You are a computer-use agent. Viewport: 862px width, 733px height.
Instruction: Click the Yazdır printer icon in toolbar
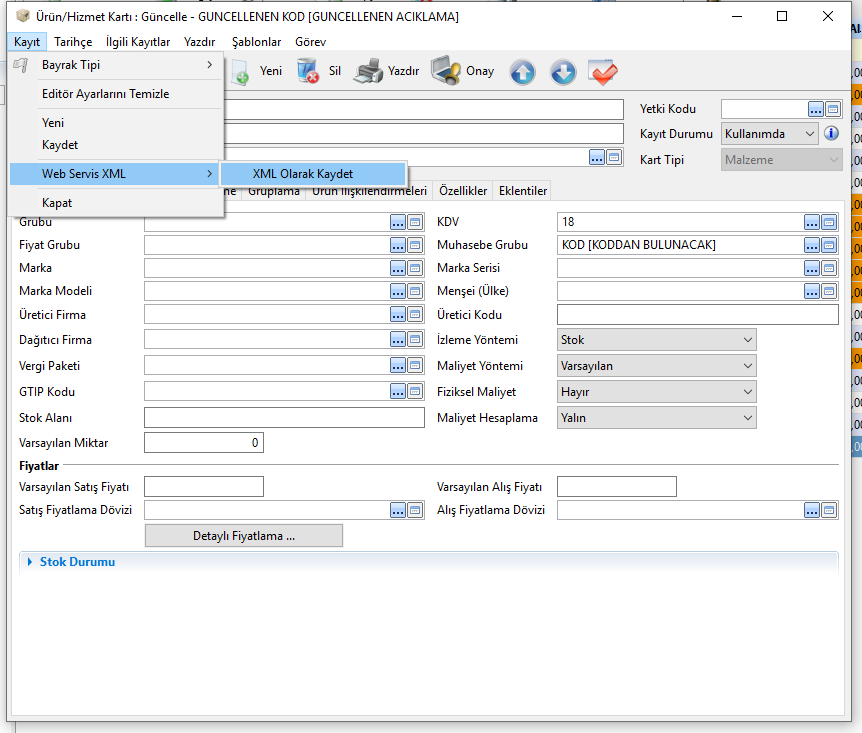[x=368, y=71]
